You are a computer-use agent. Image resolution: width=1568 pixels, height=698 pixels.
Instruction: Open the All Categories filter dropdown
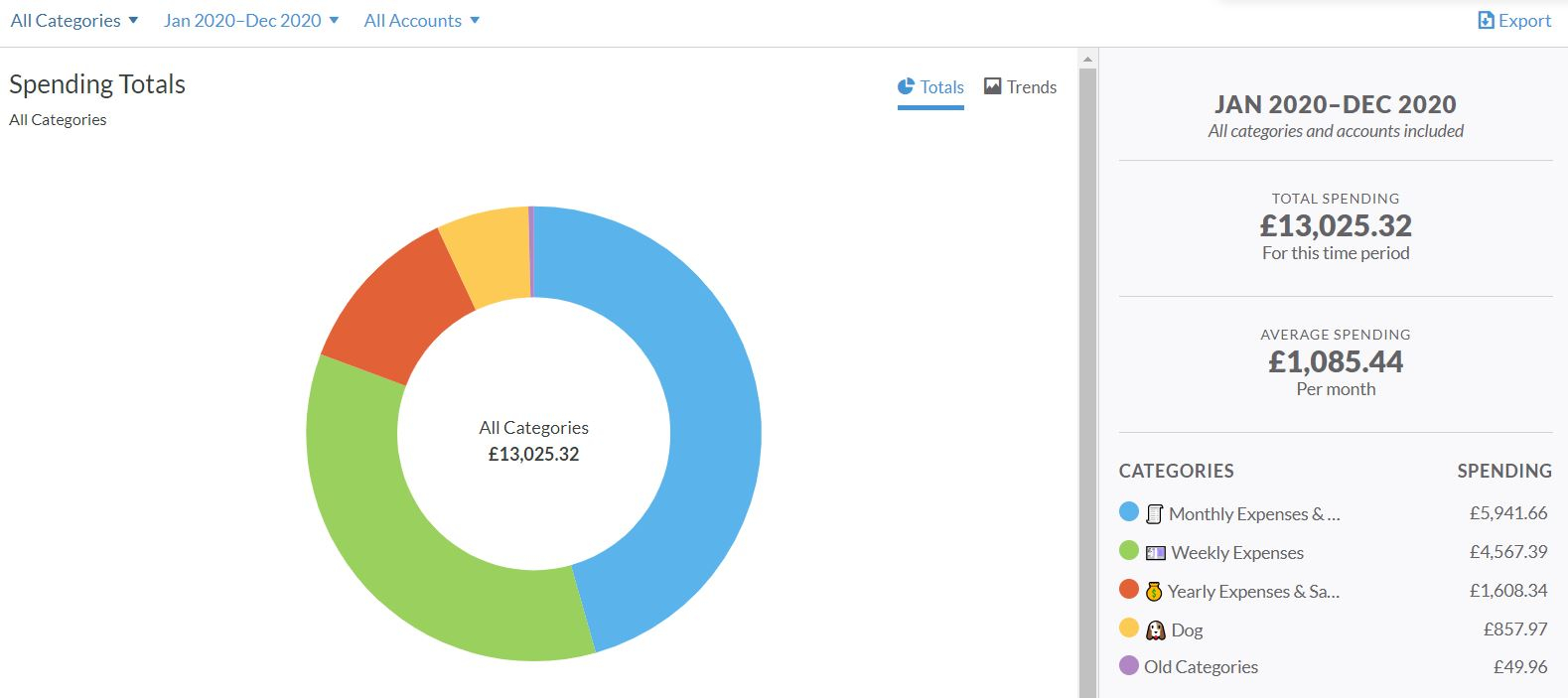(x=74, y=21)
